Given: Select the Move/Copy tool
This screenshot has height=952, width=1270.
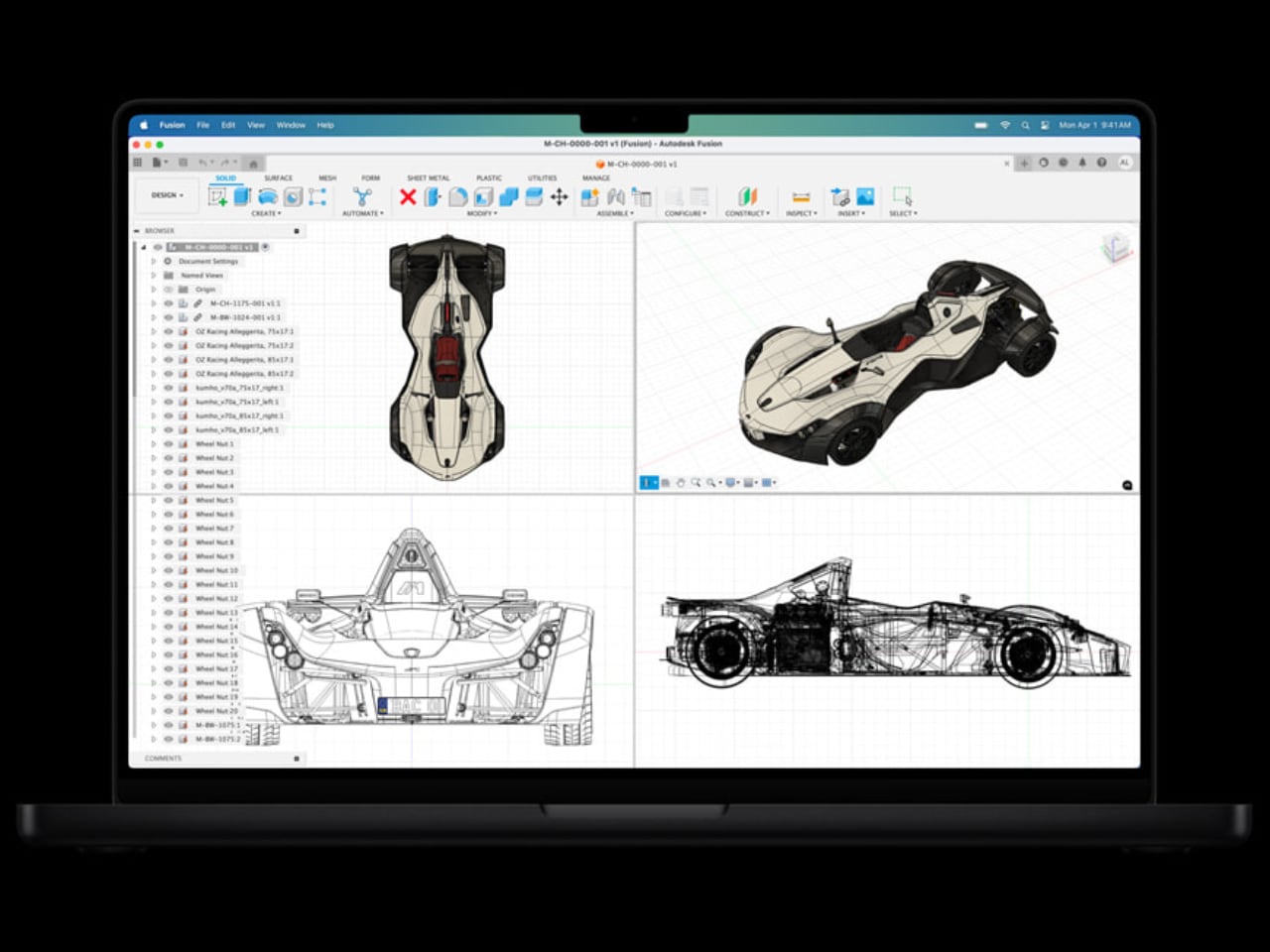Looking at the screenshot, I should (560, 196).
